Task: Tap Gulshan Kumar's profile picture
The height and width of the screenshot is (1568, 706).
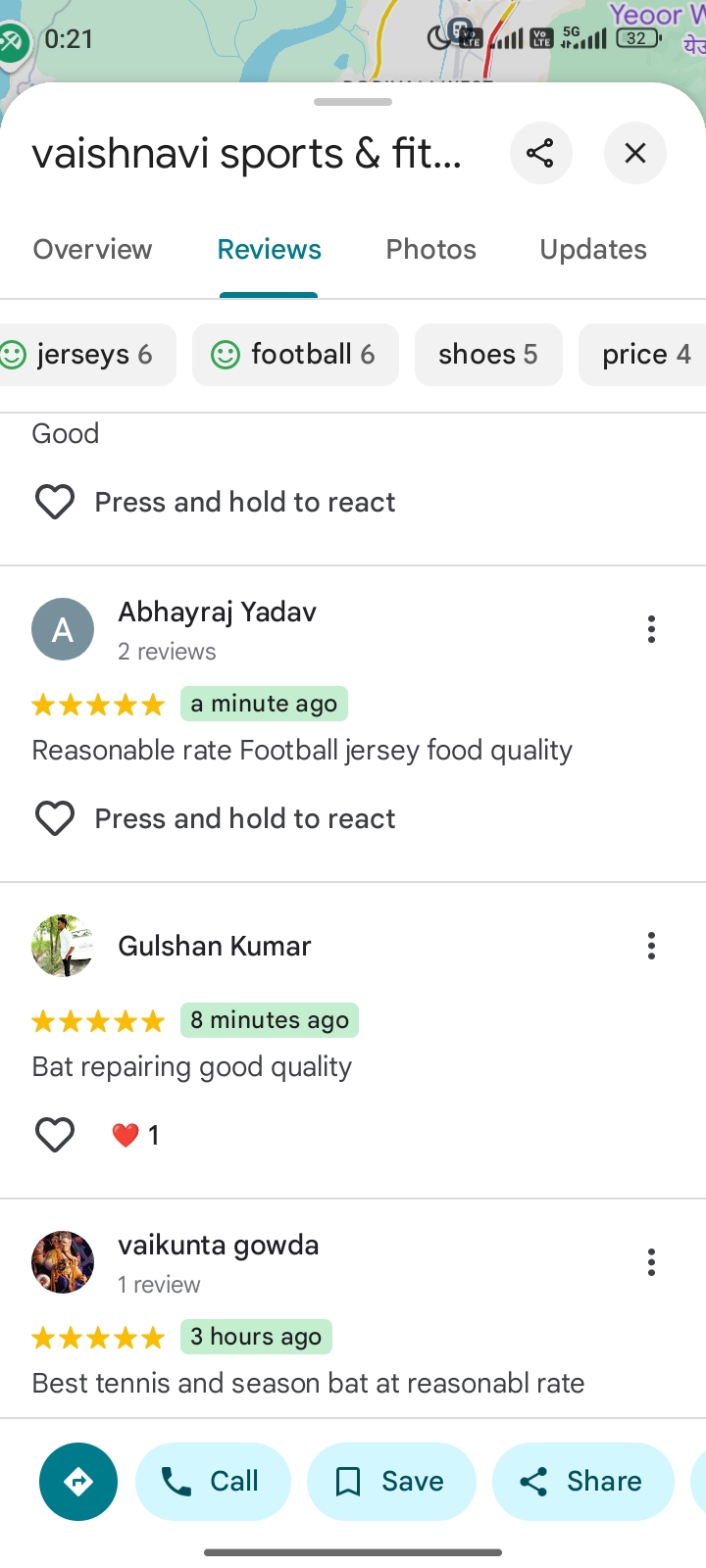Action: [63, 946]
